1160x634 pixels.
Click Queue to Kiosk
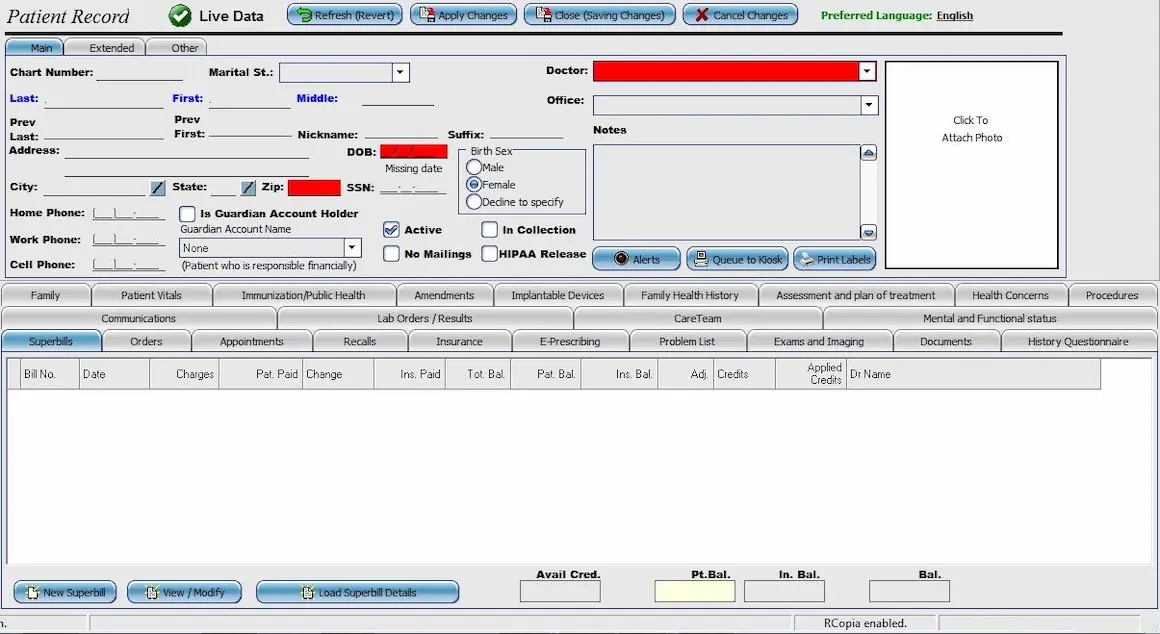pos(737,259)
